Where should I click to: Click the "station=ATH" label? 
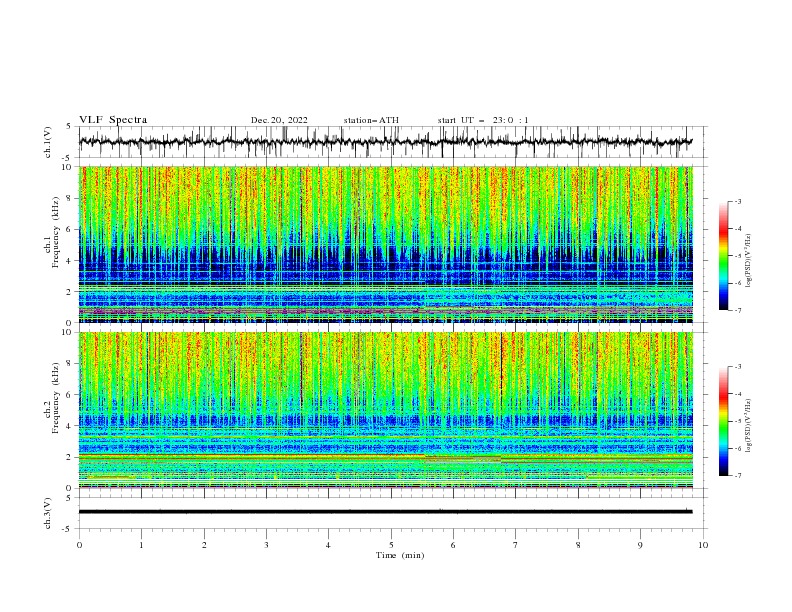[x=371, y=120]
